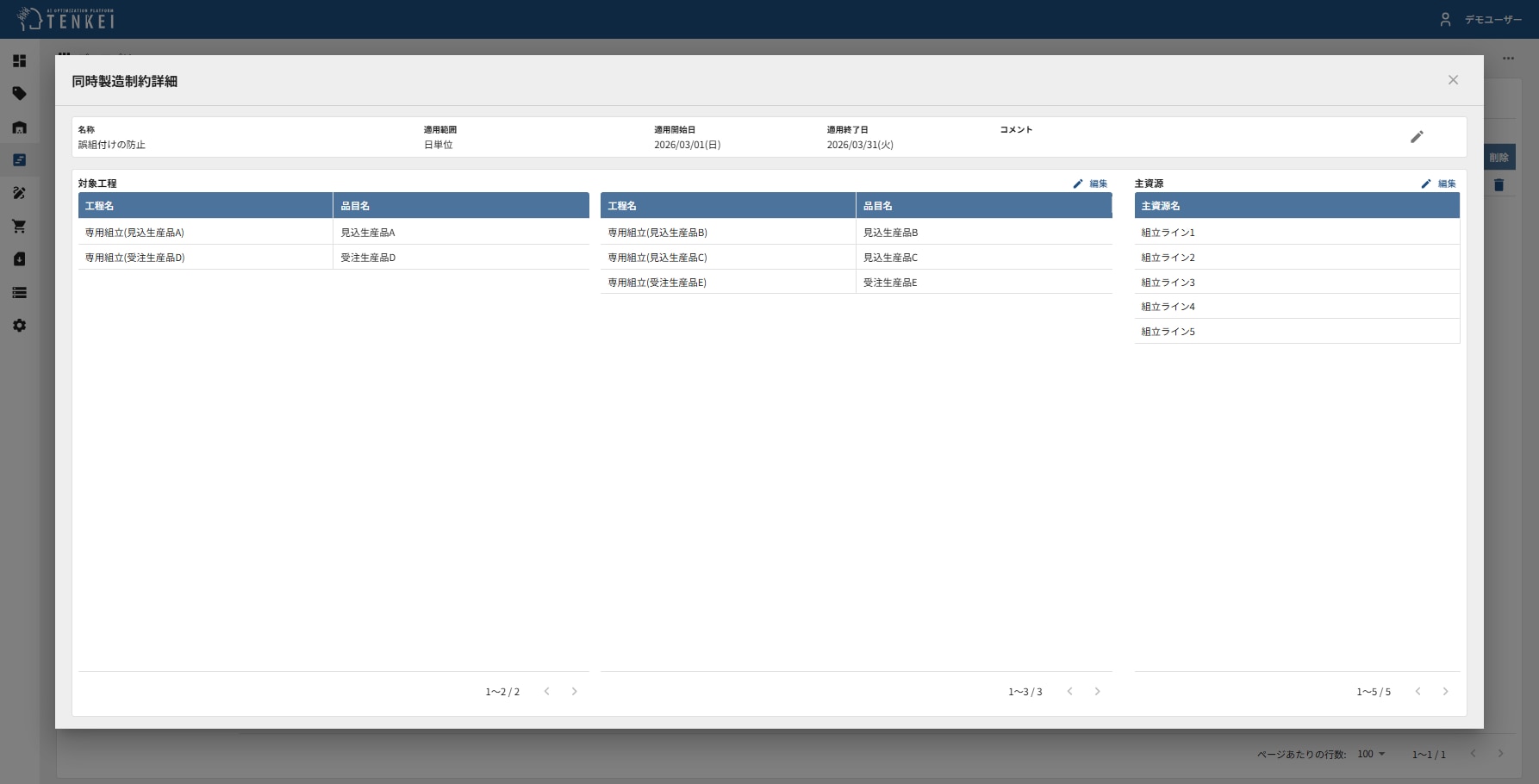Image resolution: width=1539 pixels, height=784 pixels.
Task: Select row 専用組立(受注生産品E)
Action: pos(856,283)
